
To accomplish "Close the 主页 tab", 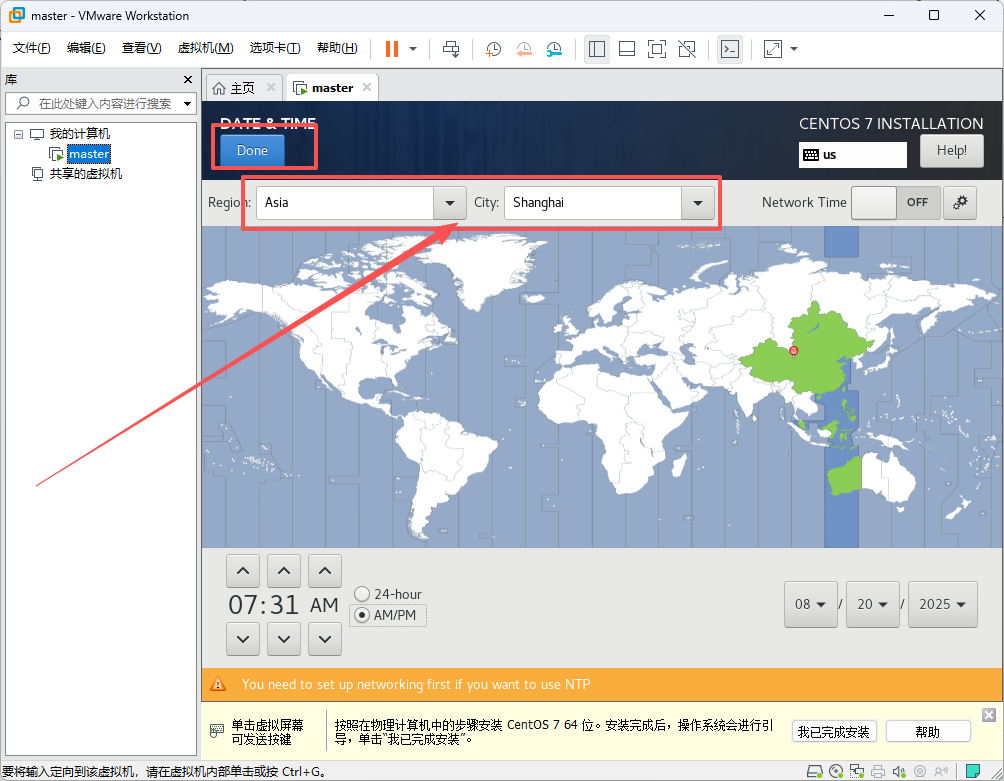I will coord(271,87).
